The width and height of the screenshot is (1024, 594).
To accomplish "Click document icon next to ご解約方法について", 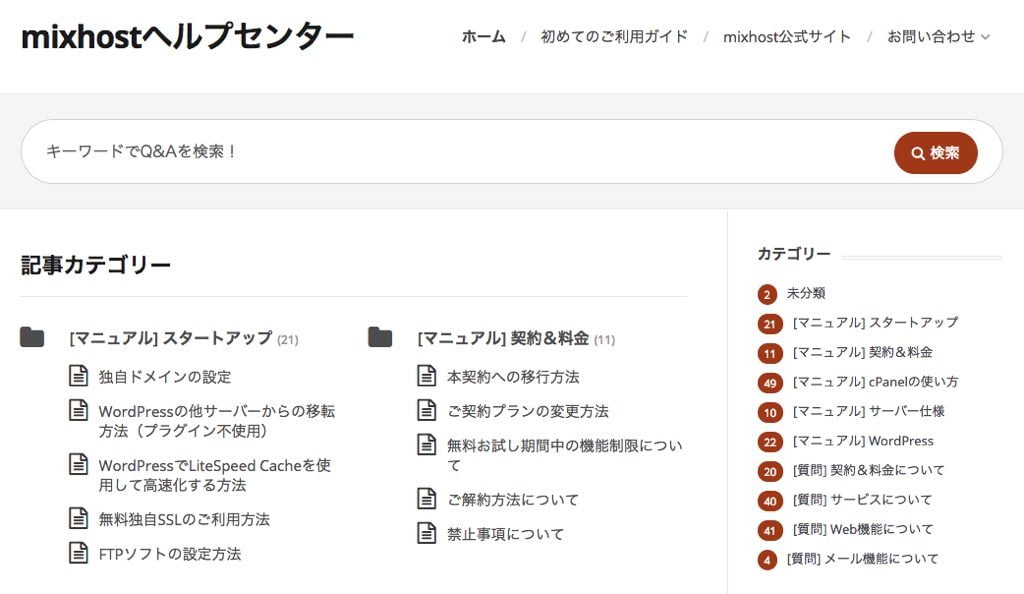I will tap(426, 499).
